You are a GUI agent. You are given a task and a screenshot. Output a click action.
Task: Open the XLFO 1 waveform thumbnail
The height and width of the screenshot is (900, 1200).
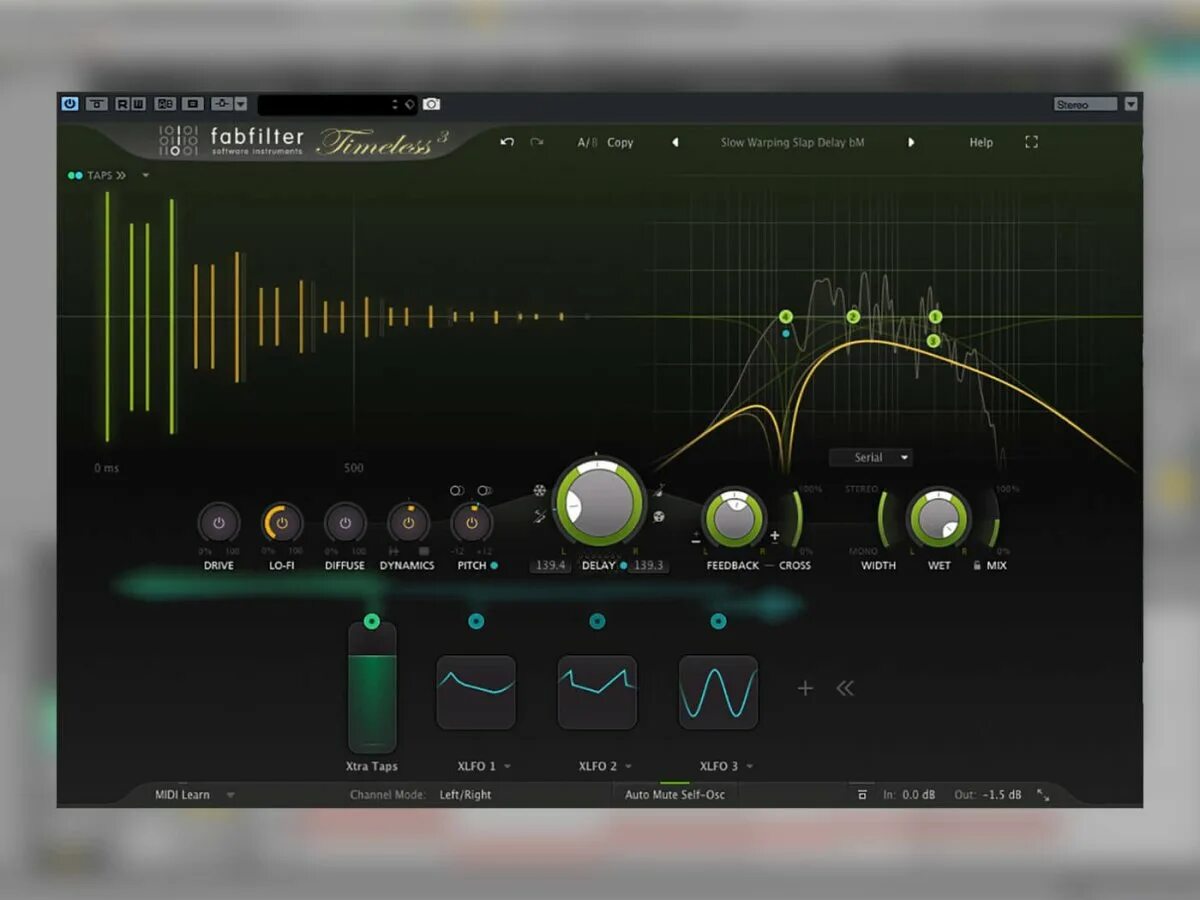pos(476,692)
